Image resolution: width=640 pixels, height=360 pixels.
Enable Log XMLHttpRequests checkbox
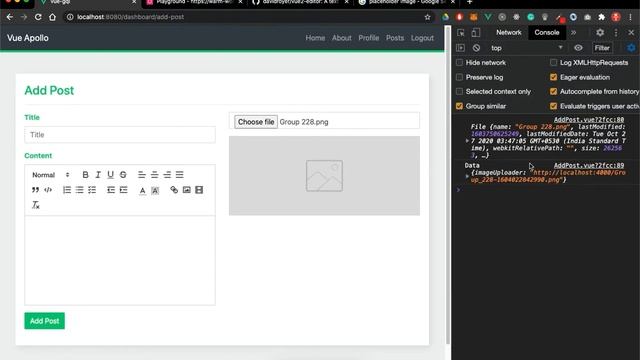point(553,62)
